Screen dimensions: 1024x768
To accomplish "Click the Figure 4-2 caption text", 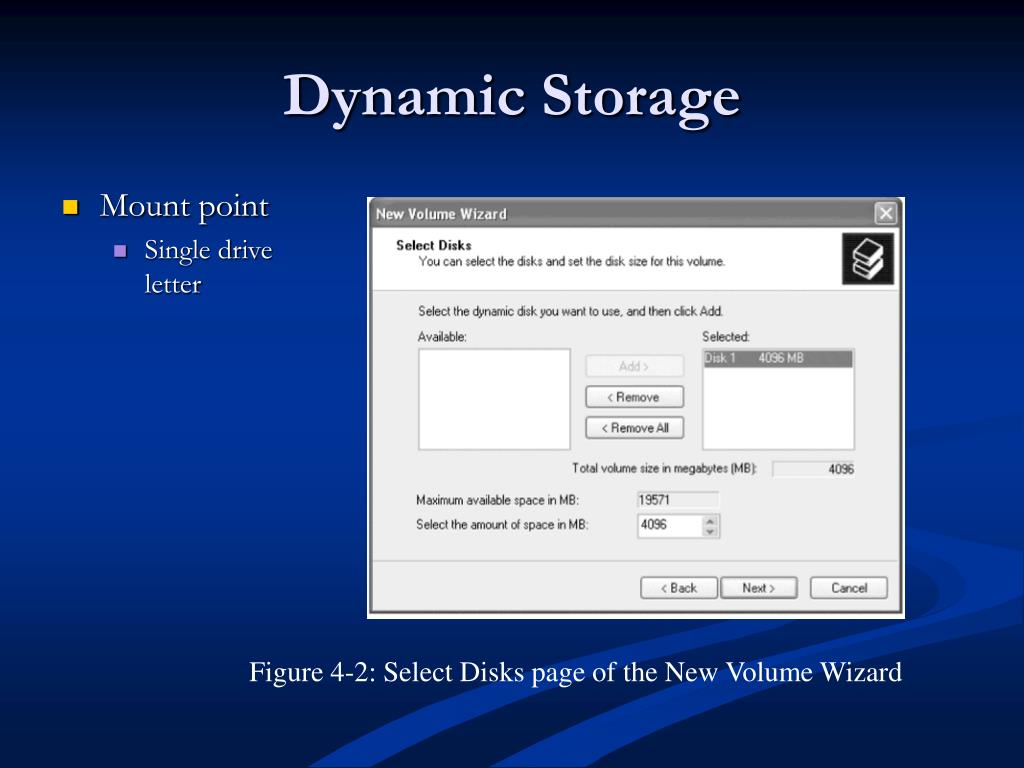I will [575, 673].
